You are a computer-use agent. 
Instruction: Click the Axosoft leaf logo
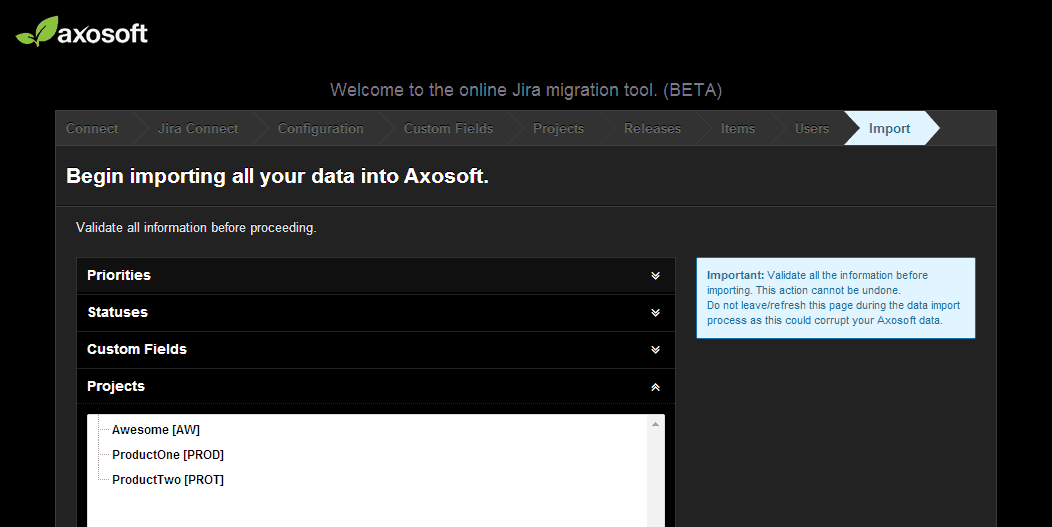pos(82,32)
